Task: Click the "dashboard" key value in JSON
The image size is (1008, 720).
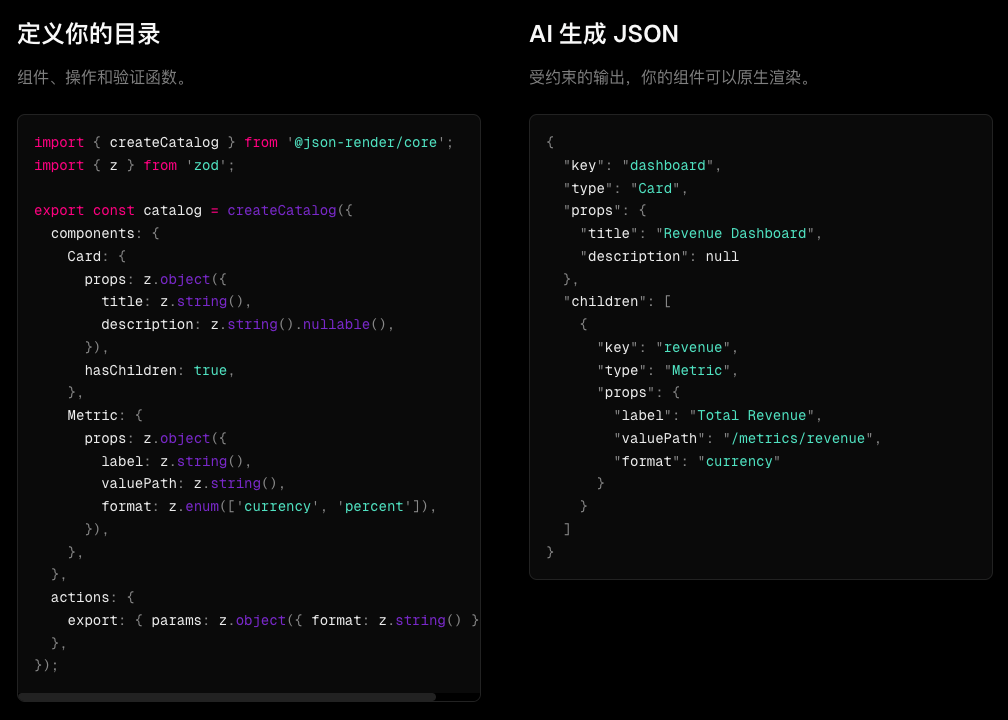Action: pos(667,166)
